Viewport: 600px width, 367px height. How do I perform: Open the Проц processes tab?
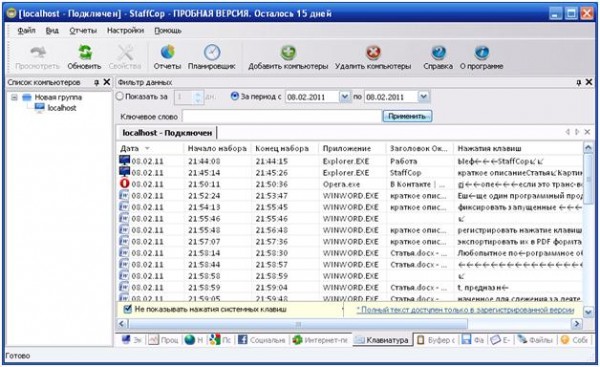click(163, 340)
